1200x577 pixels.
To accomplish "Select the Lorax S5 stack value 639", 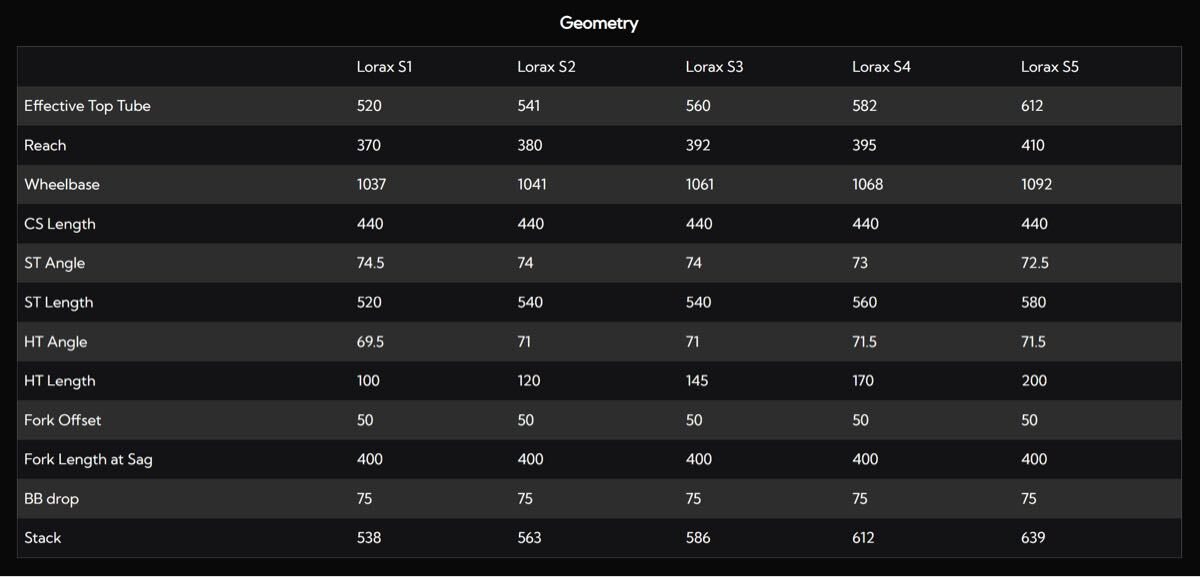I will [x=1033, y=538].
